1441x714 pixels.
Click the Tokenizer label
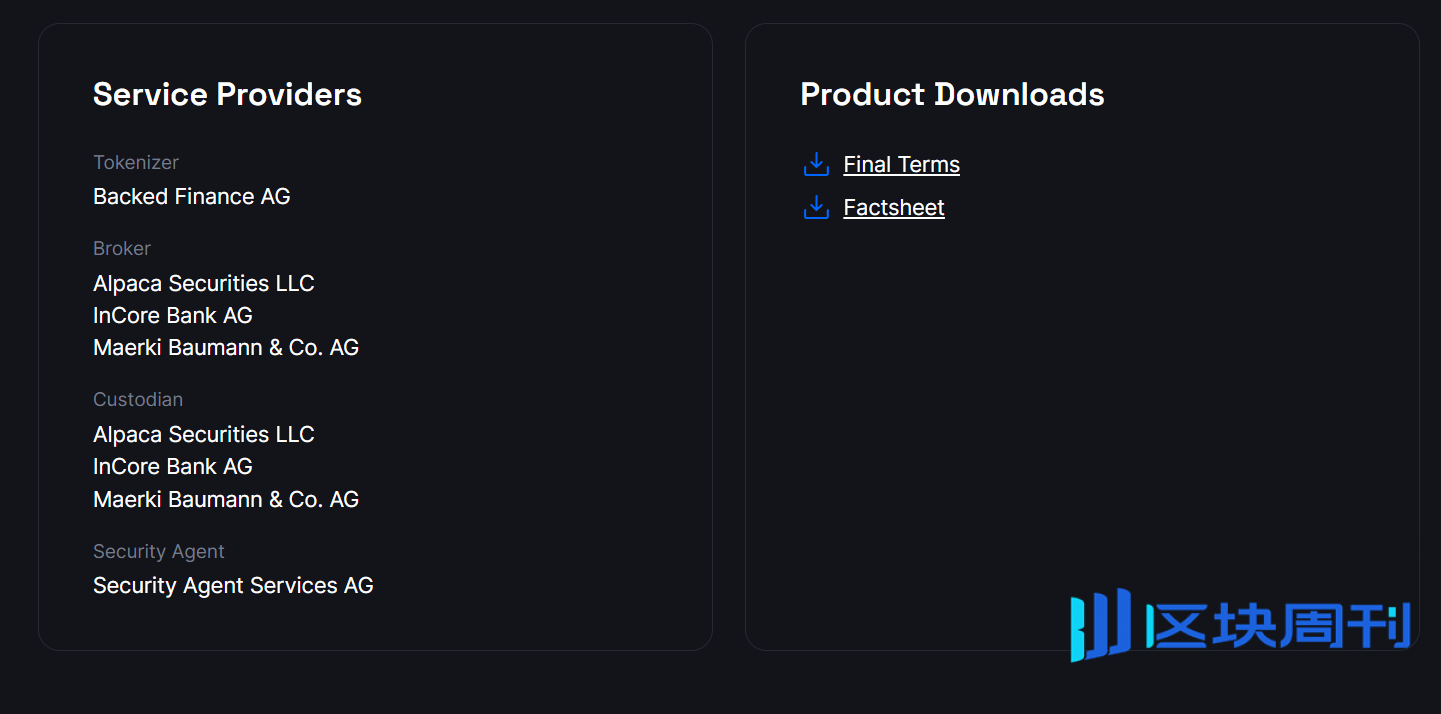tap(136, 162)
